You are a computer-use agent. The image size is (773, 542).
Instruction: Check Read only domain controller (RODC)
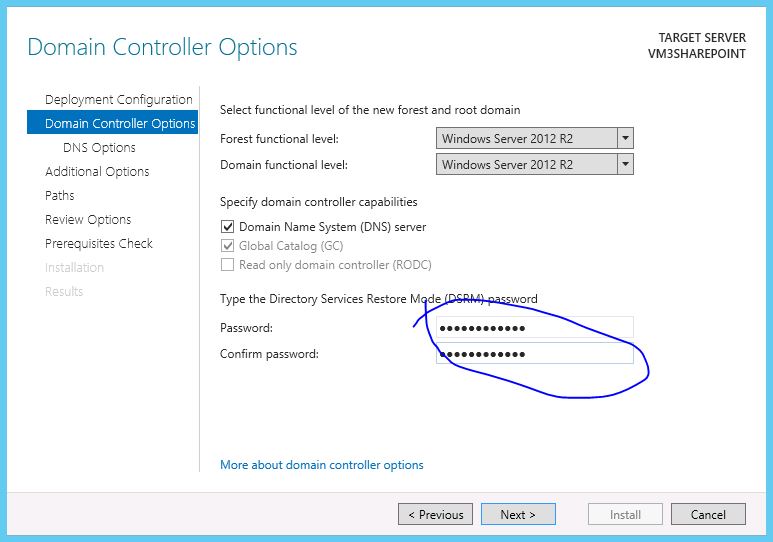click(227, 265)
